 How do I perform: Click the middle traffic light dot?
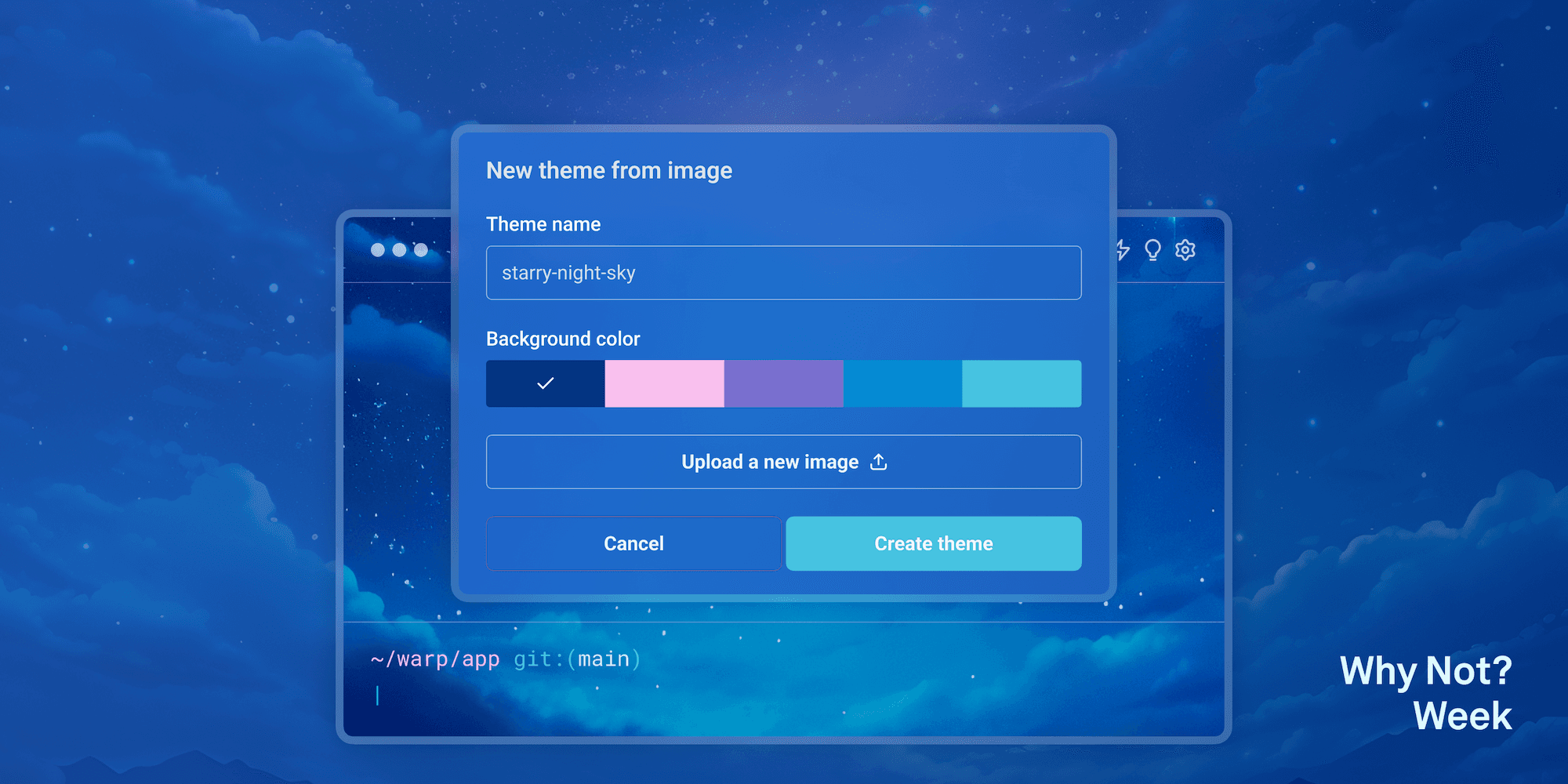[399, 249]
